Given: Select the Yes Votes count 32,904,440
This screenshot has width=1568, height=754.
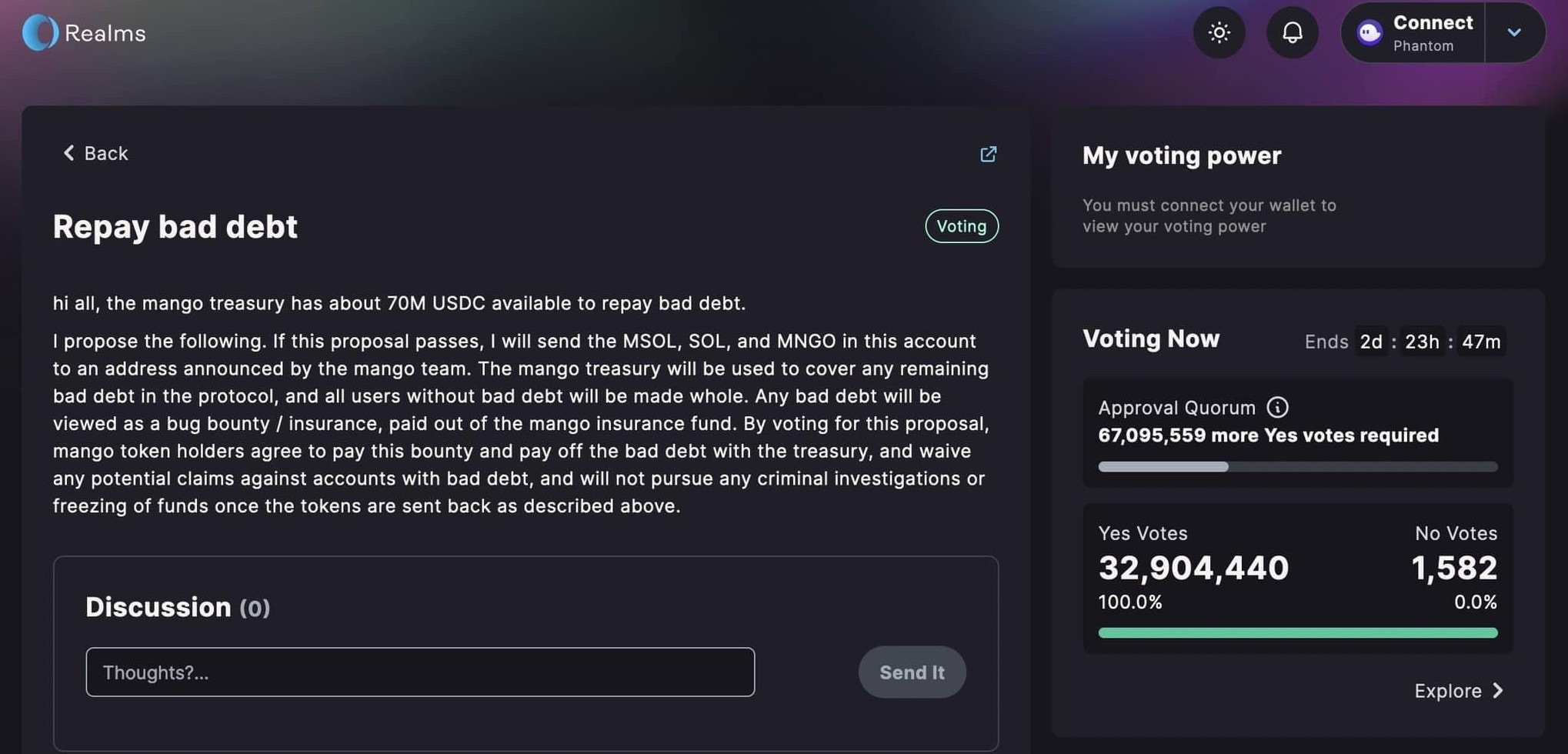Looking at the screenshot, I should tap(1193, 568).
